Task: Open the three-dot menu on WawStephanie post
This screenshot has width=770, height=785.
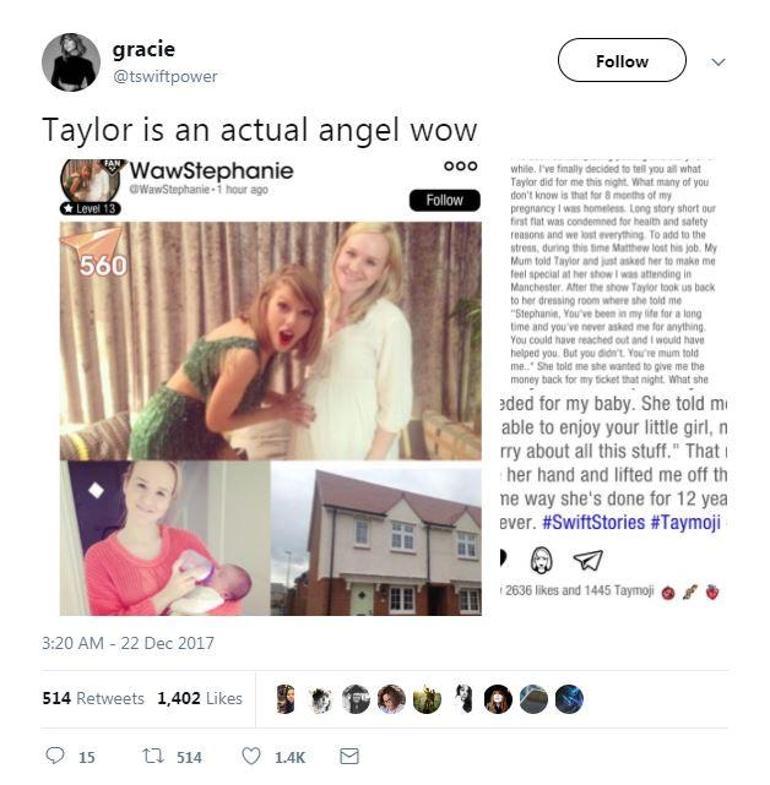Action: [461, 166]
